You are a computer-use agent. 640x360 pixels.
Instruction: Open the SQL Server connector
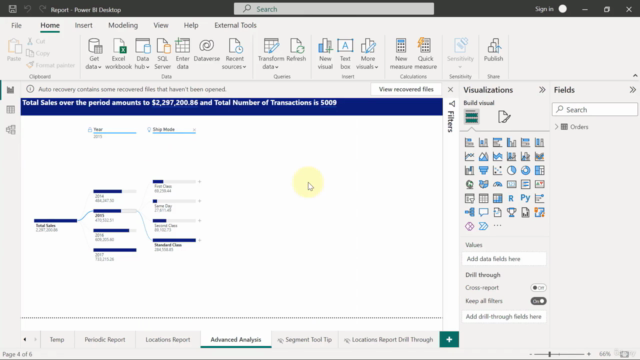[x=162, y=53]
